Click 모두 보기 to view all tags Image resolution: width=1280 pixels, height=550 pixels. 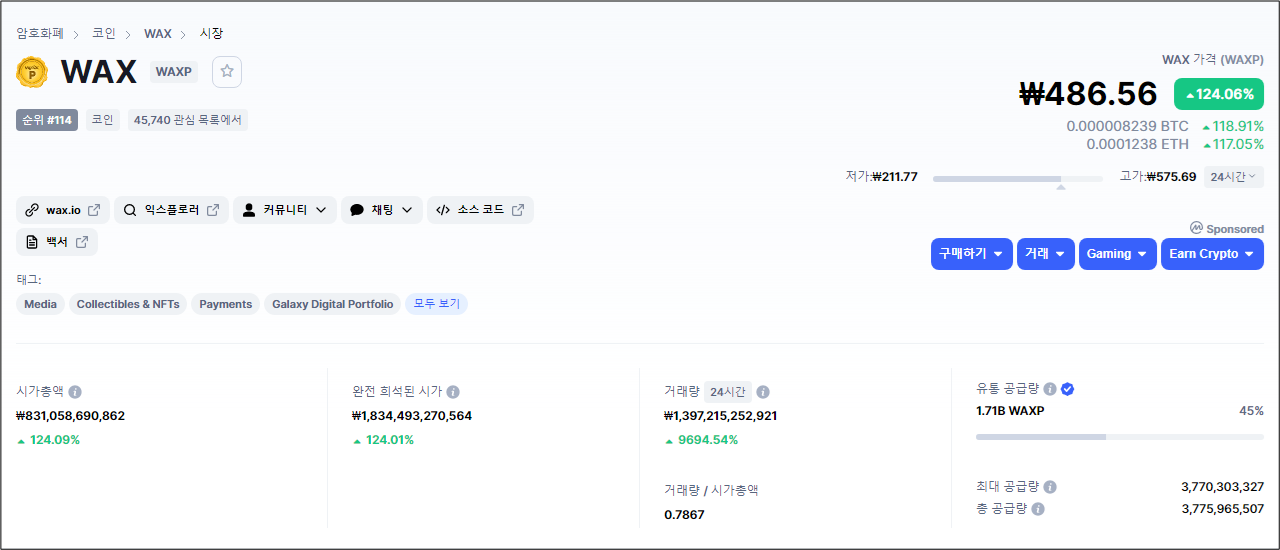[x=436, y=304]
